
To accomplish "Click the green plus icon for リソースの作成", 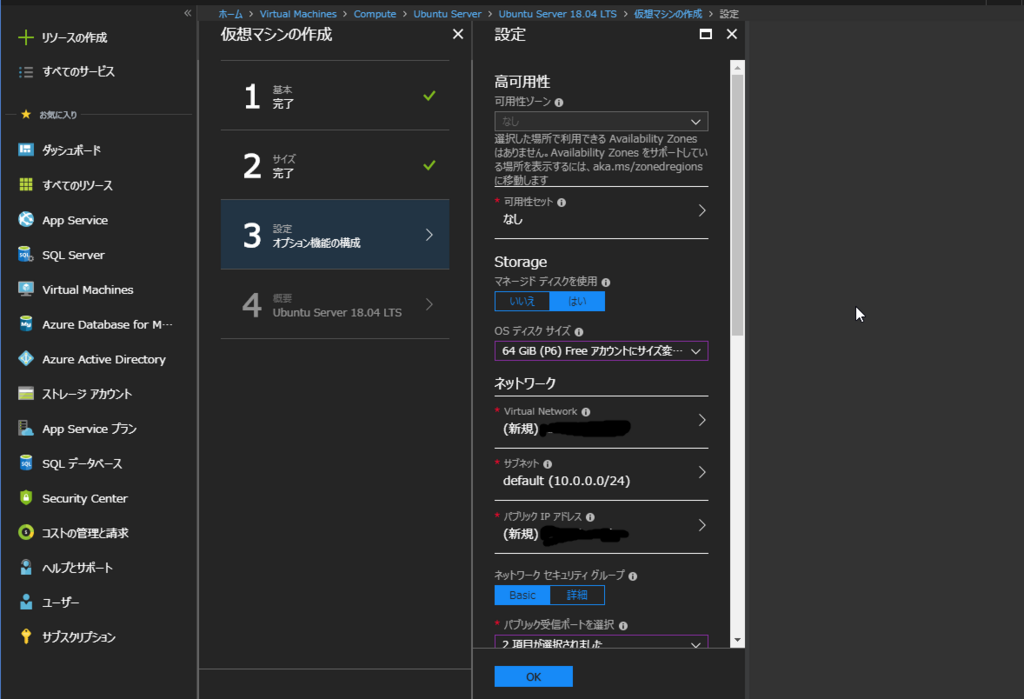I will [x=25, y=37].
